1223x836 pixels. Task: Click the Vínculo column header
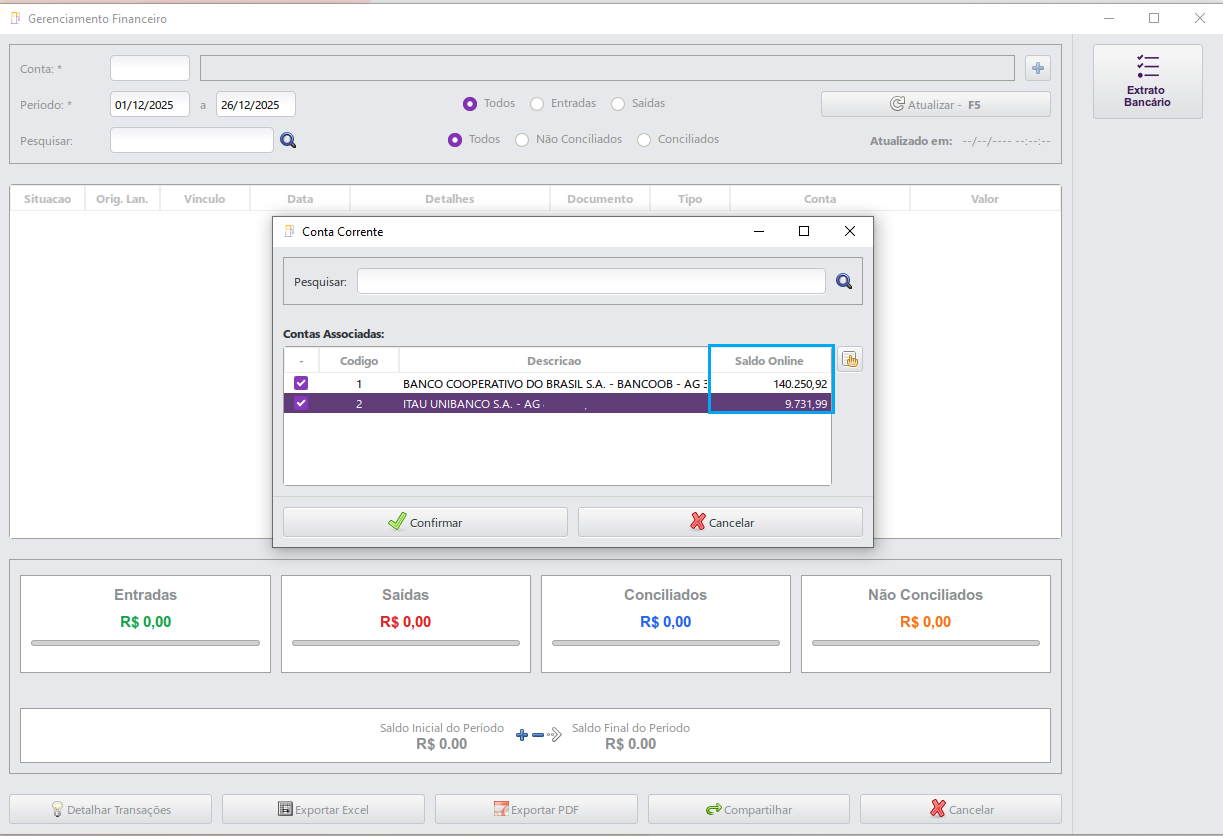pyautogui.click(x=205, y=199)
